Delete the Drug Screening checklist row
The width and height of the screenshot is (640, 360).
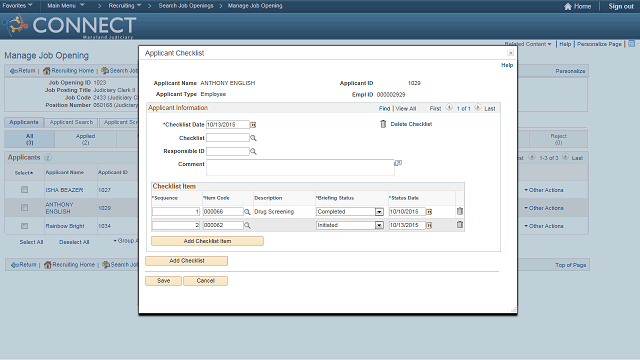point(460,211)
